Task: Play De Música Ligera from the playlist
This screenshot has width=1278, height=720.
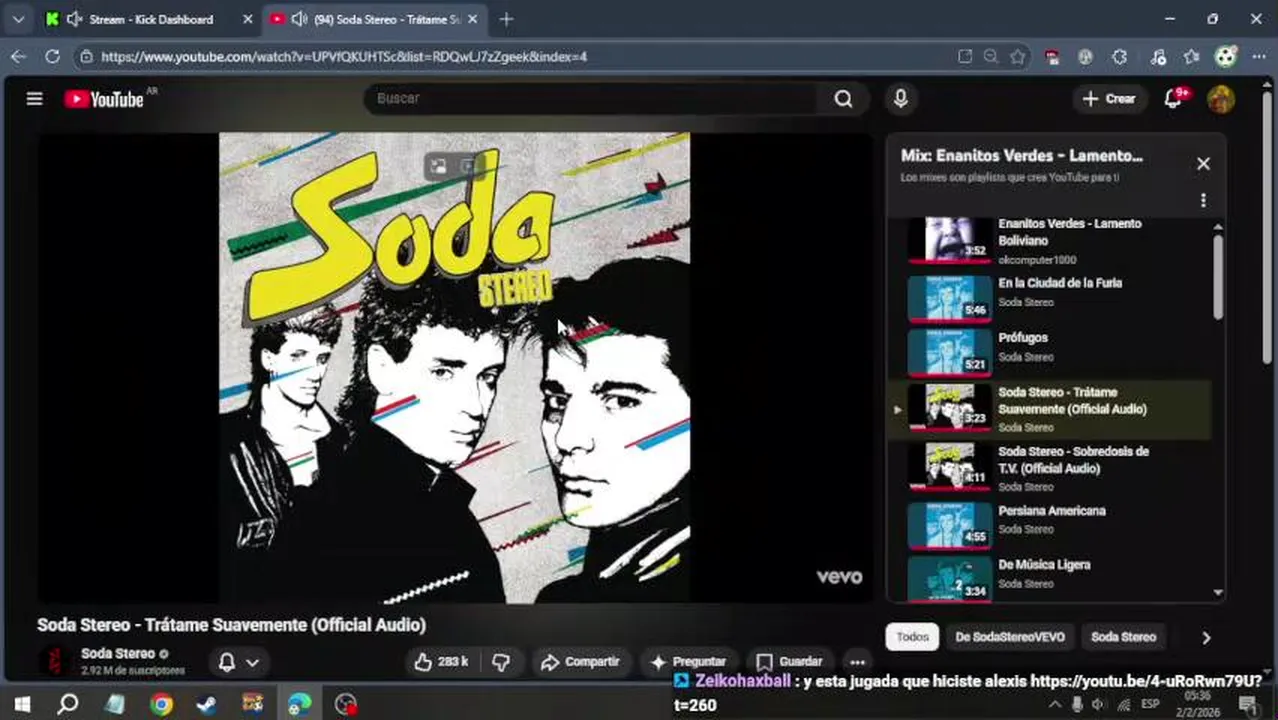Action: (x=1050, y=578)
